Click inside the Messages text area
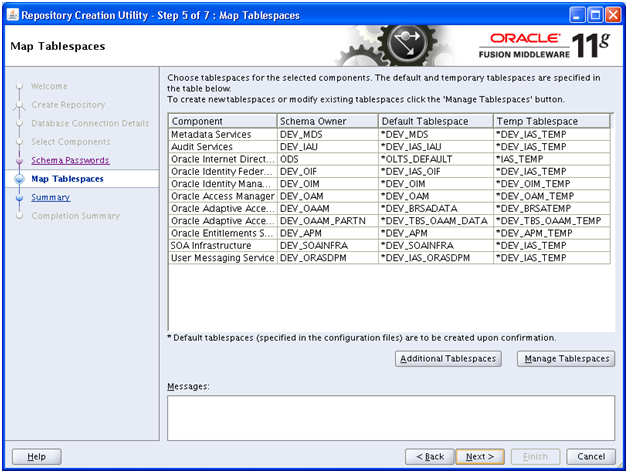 tap(391, 418)
